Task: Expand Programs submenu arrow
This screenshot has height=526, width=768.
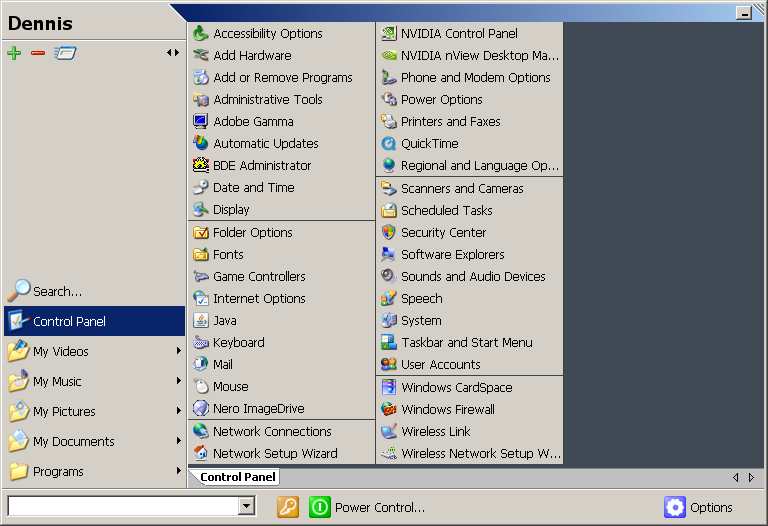Action: coord(178,471)
